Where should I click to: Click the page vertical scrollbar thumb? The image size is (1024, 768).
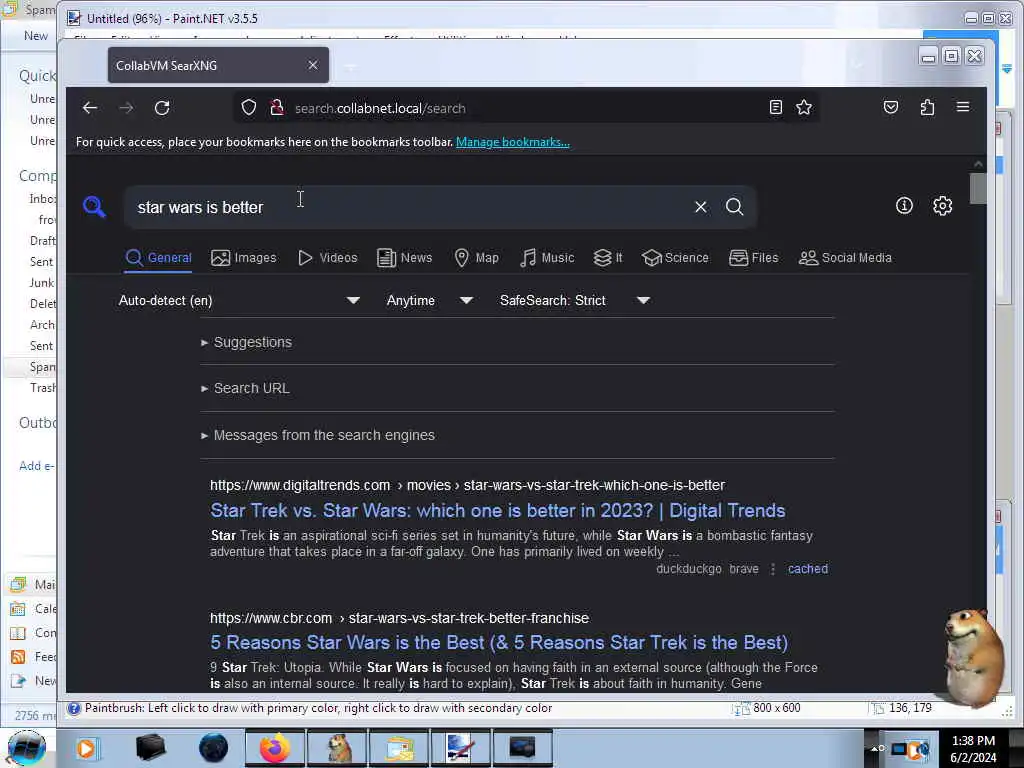pyautogui.click(x=978, y=188)
